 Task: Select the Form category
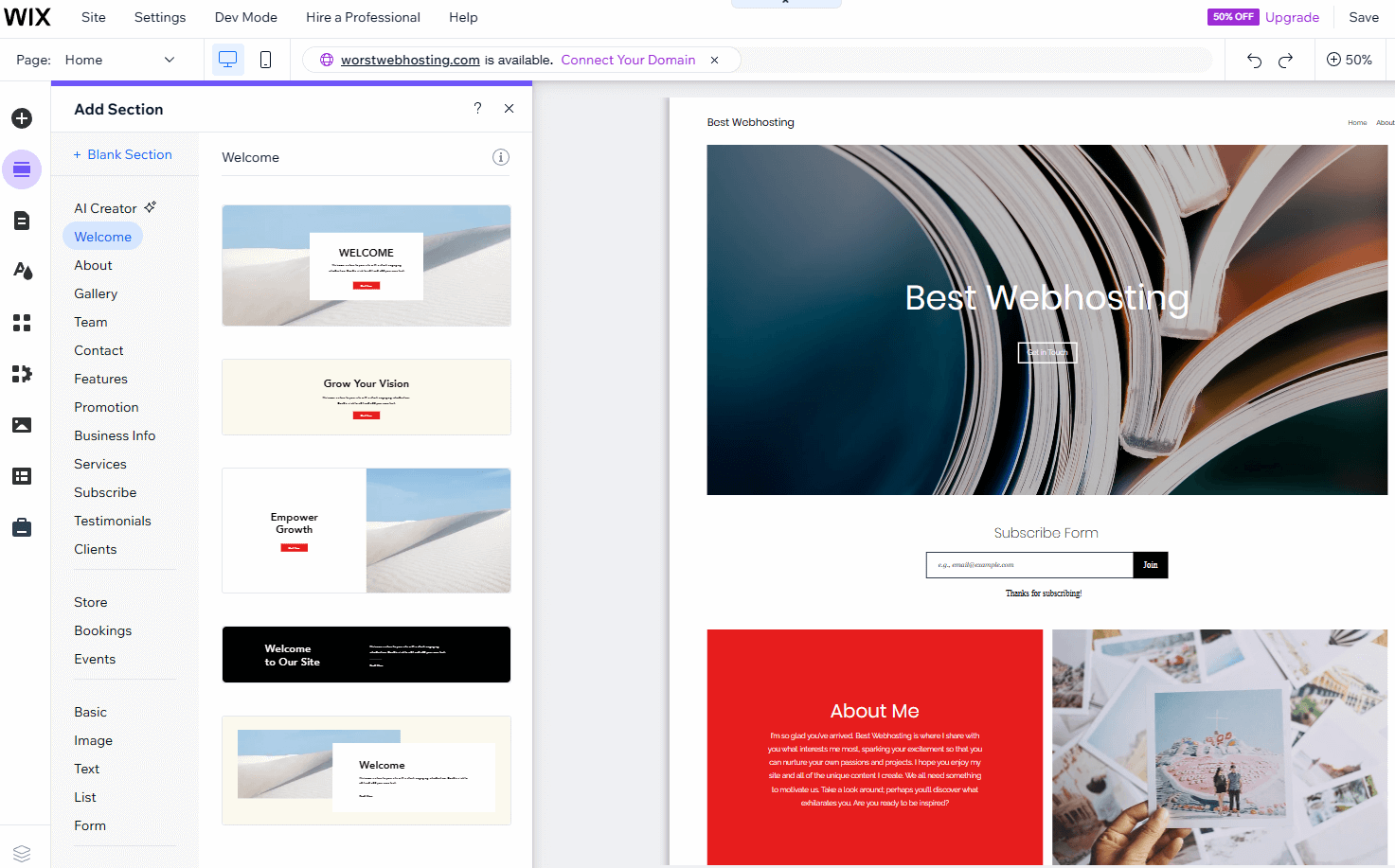[x=90, y=825]
